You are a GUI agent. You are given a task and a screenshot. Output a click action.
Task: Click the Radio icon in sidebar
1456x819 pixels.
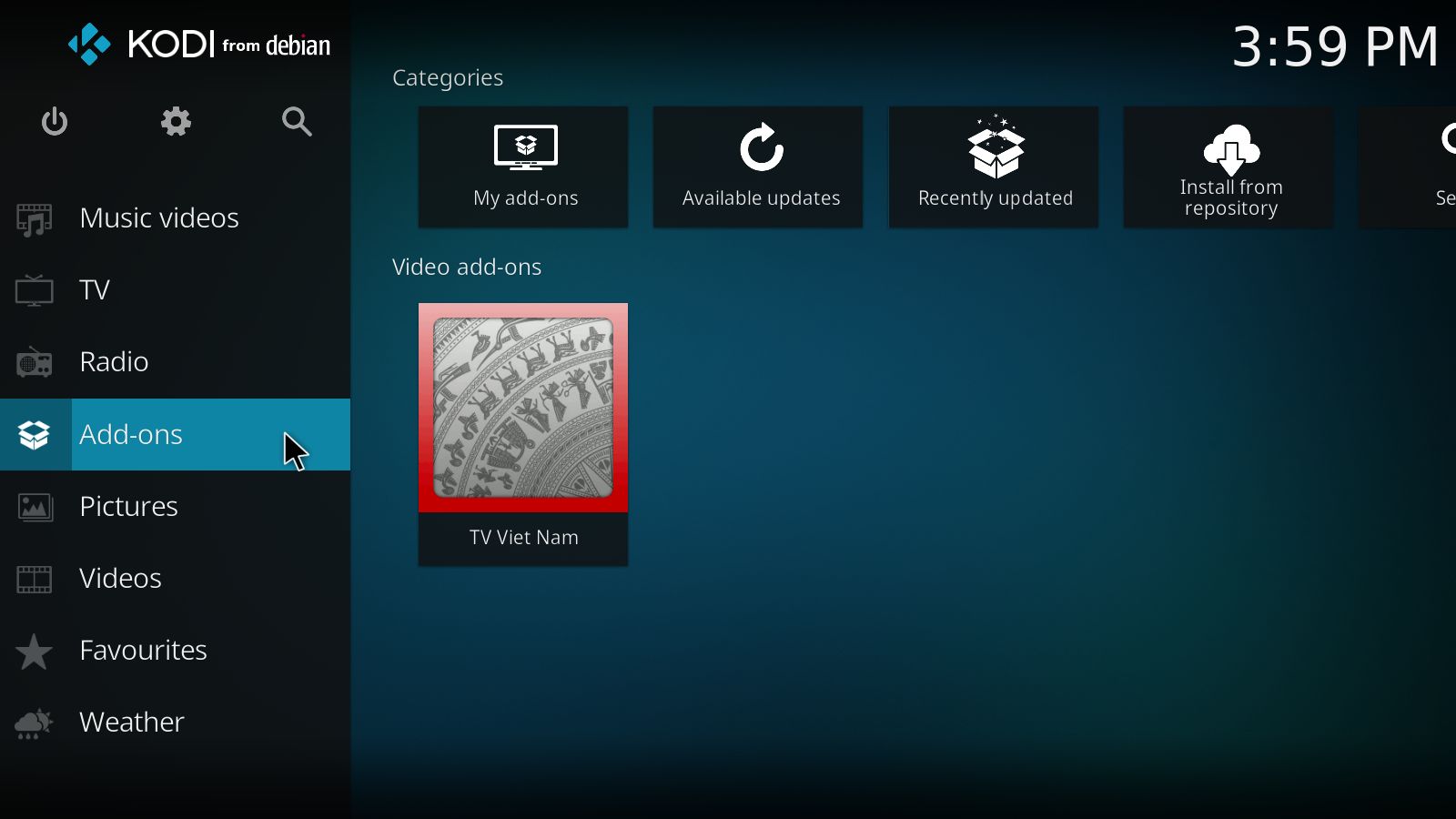[x=35, y=363]
